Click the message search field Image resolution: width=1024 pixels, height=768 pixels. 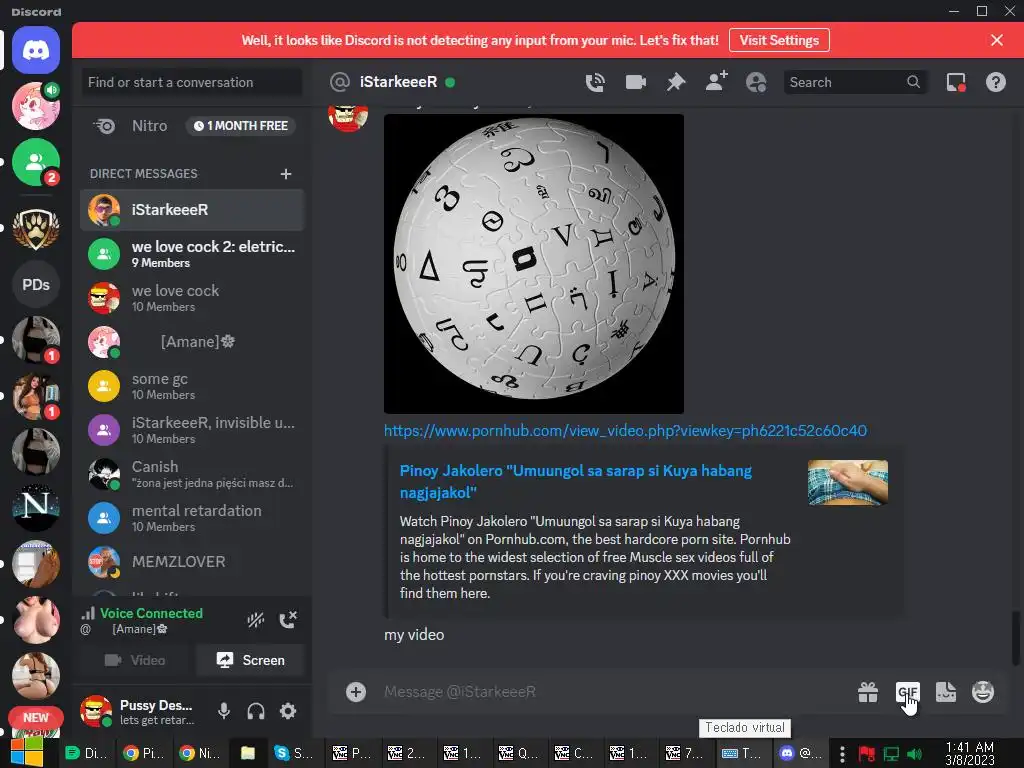pos(855,82)
